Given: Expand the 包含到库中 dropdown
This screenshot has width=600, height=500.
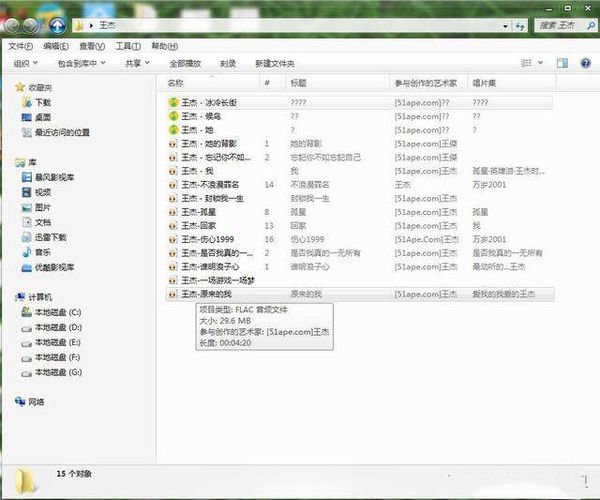Looking at the screenshot, I should point(81,63).
